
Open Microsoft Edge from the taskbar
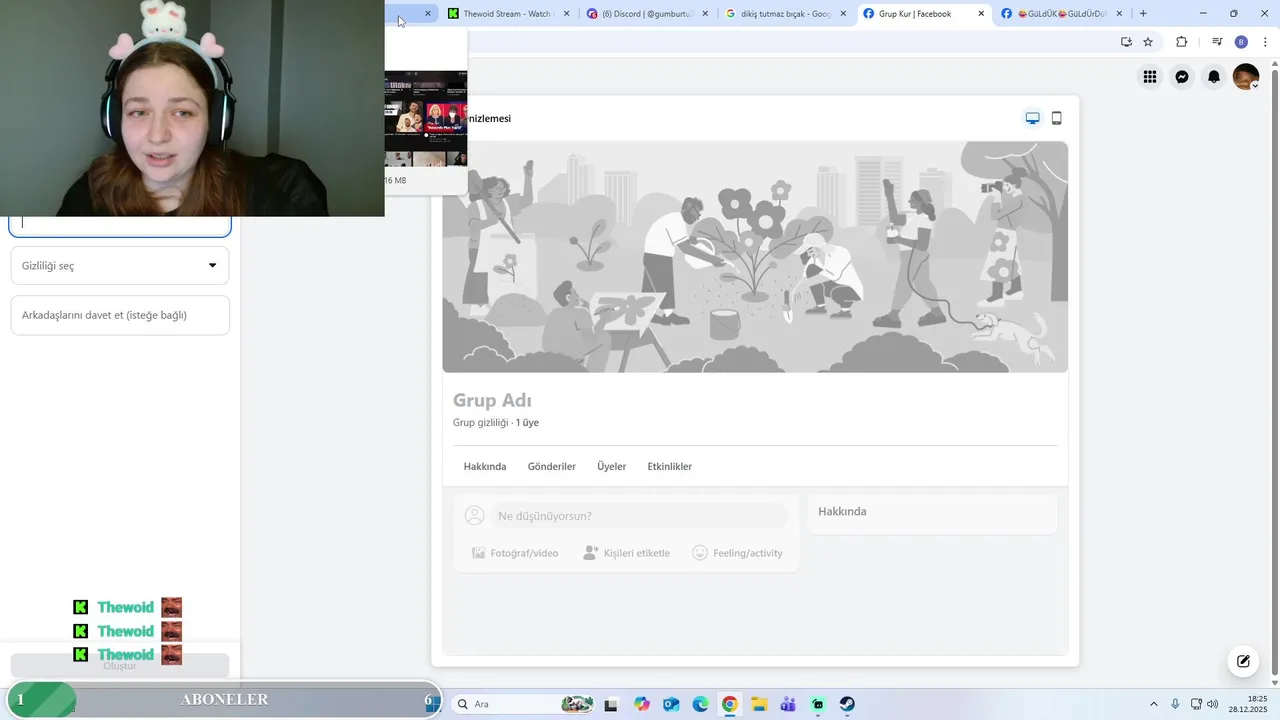pos(700,704)
